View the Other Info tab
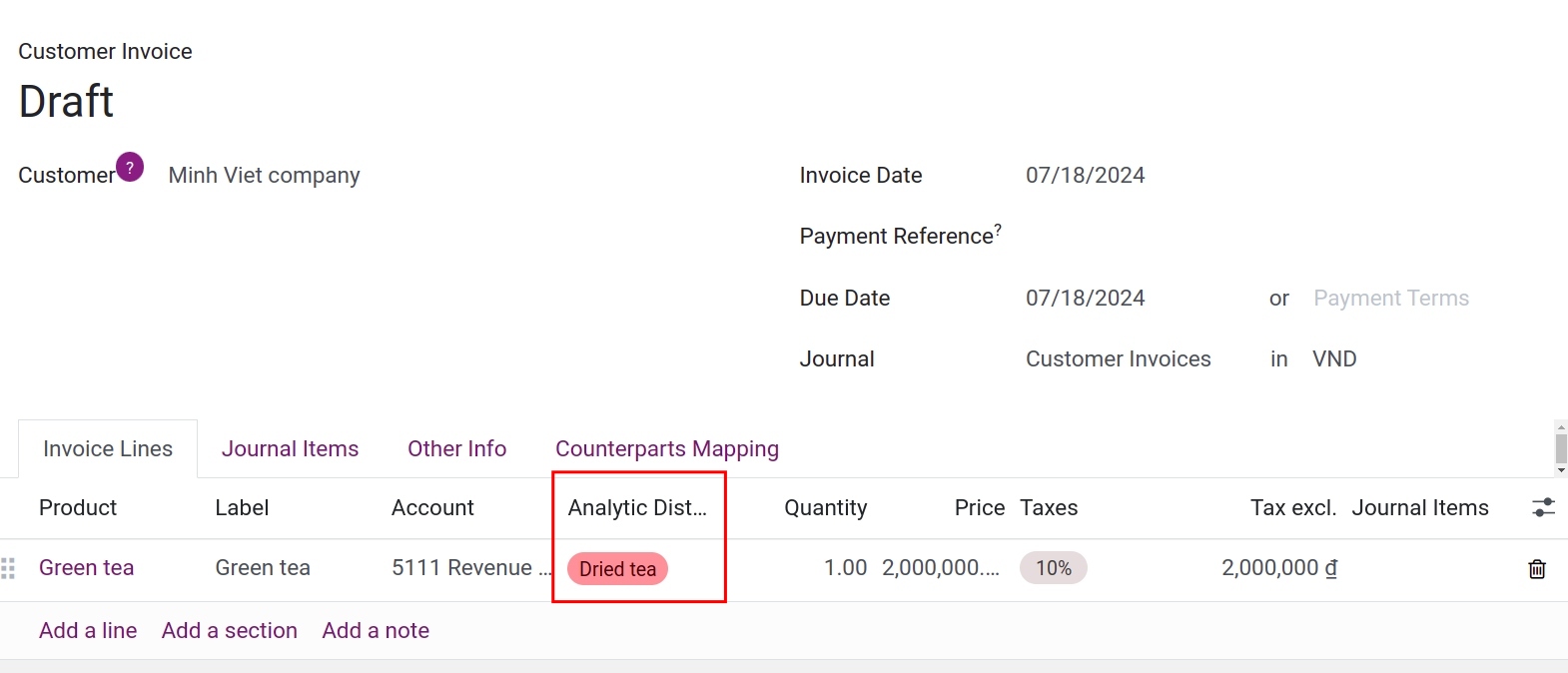1568x673 pixels. pos(456,448)
